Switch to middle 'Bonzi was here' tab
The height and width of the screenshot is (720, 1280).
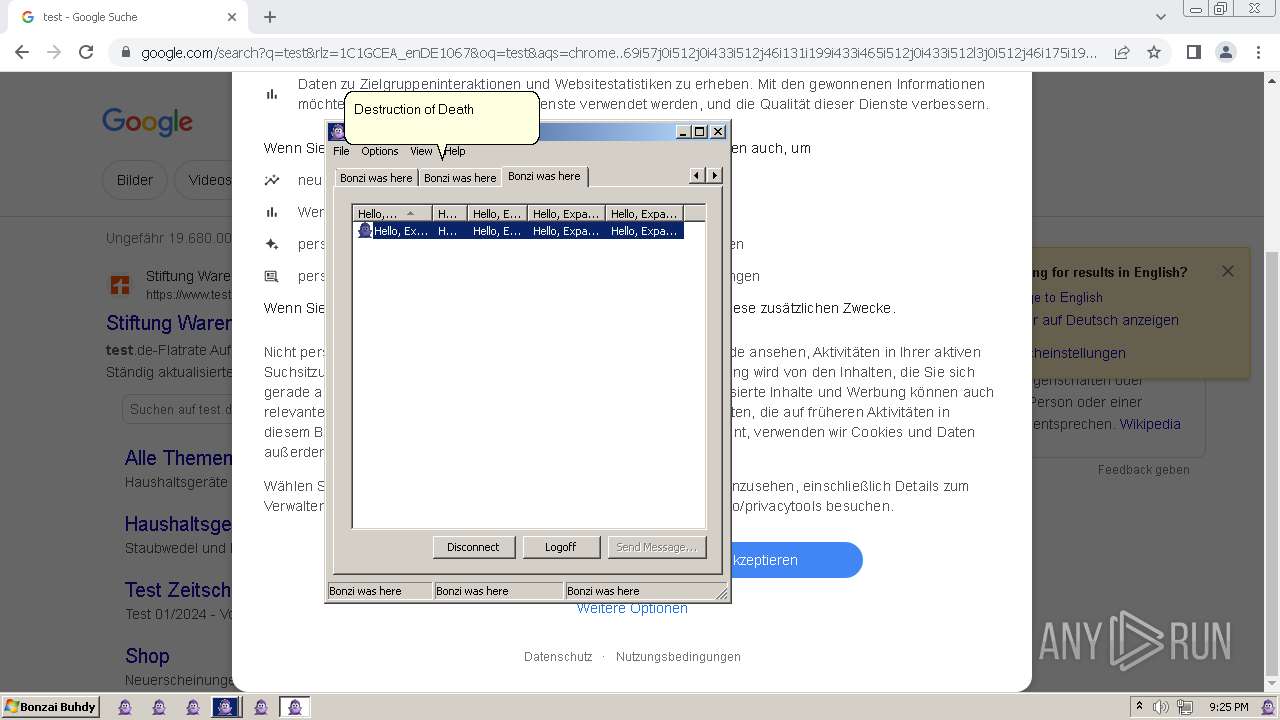[x=460, y=178]
